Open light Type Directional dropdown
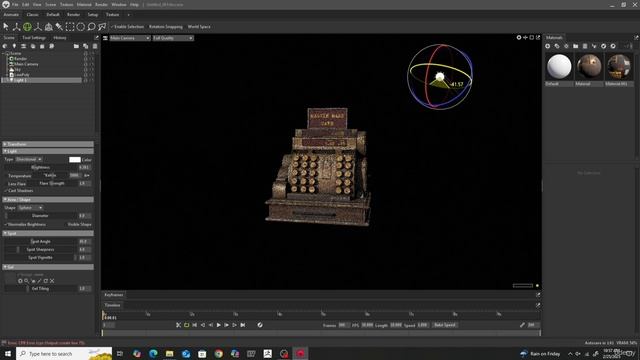Viewport: 640px width, 360px height. pos(29,159)
